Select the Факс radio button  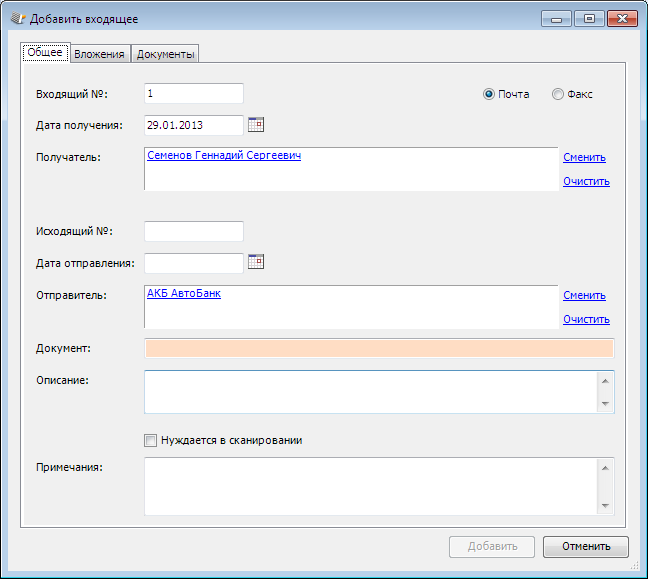(x=558, y=94)
